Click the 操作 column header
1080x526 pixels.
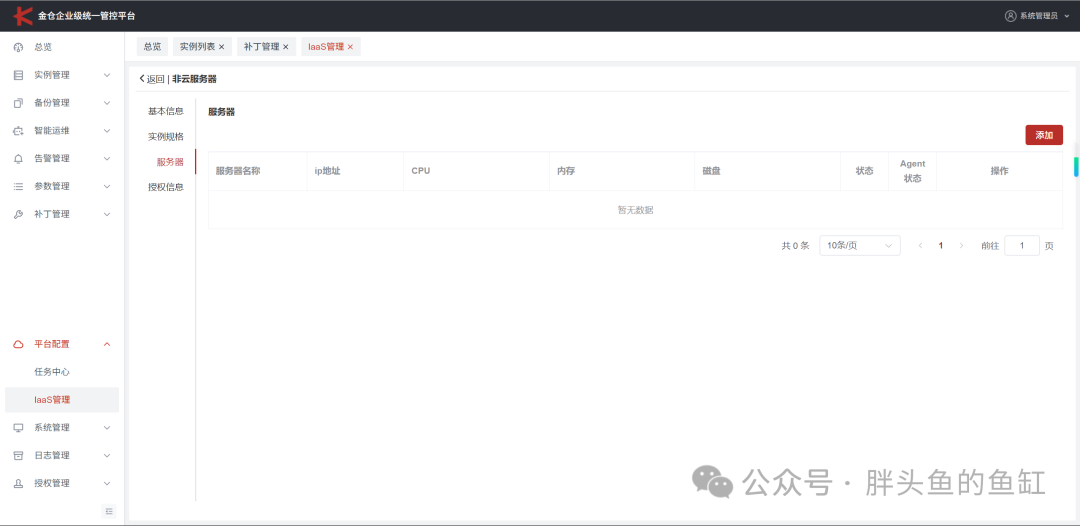click(999, 171)
